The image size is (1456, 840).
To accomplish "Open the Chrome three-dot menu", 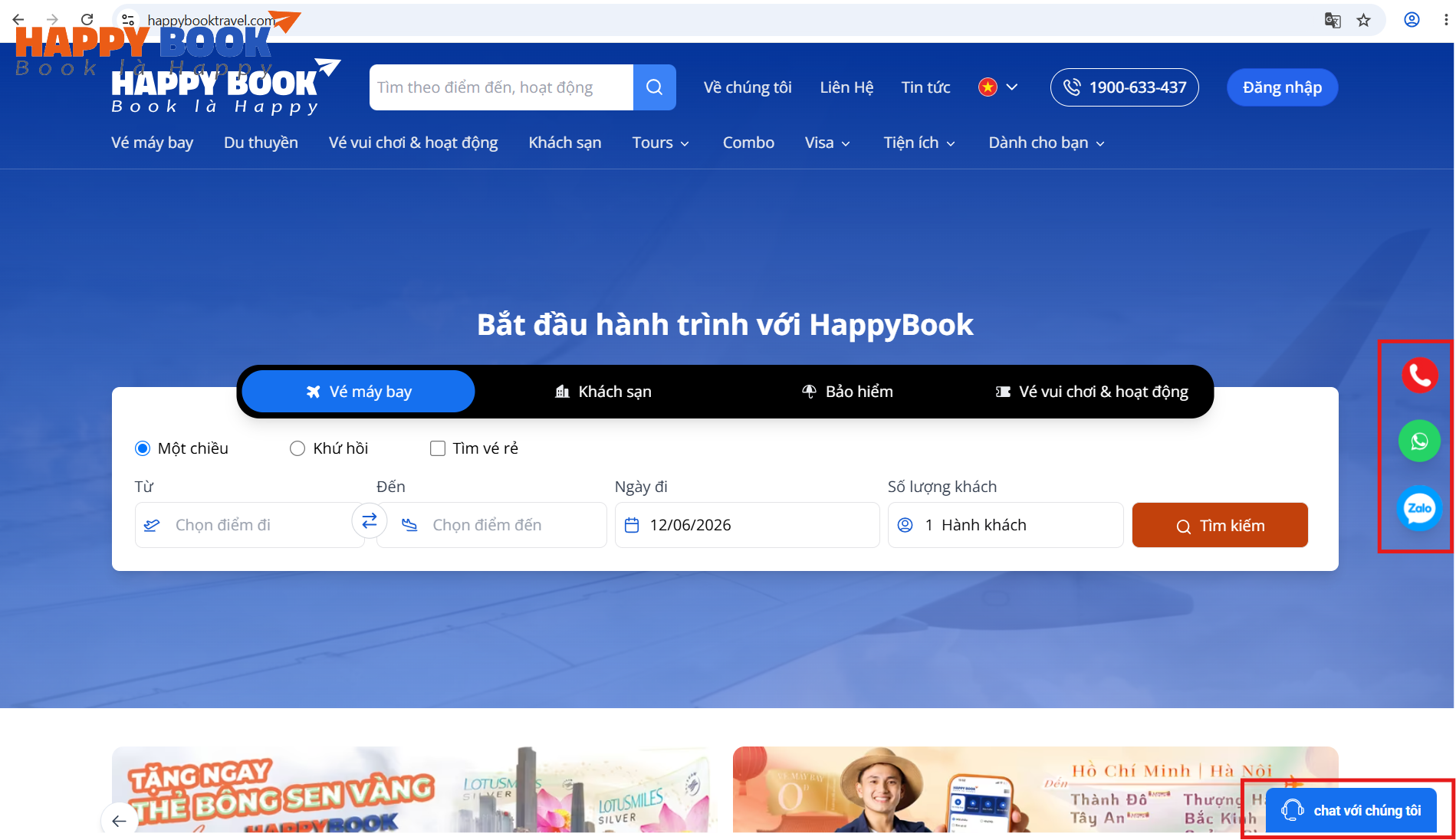I will [1445, 20].
